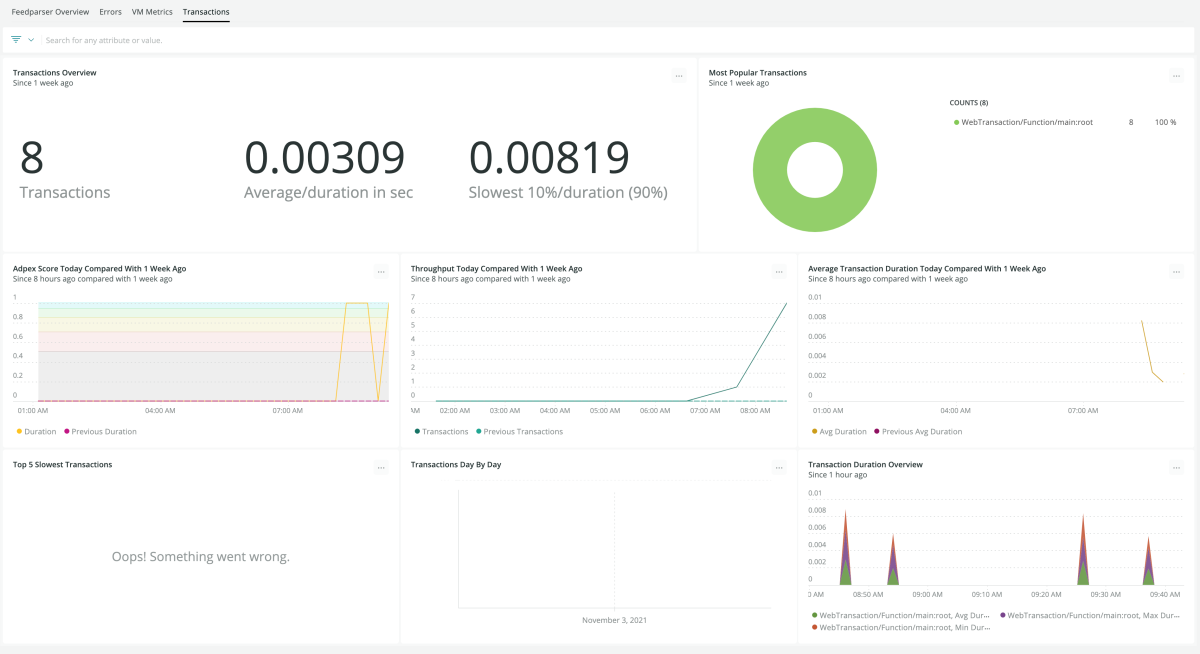Open Top 5 Slowest Transactions options menu

[381, 468]
